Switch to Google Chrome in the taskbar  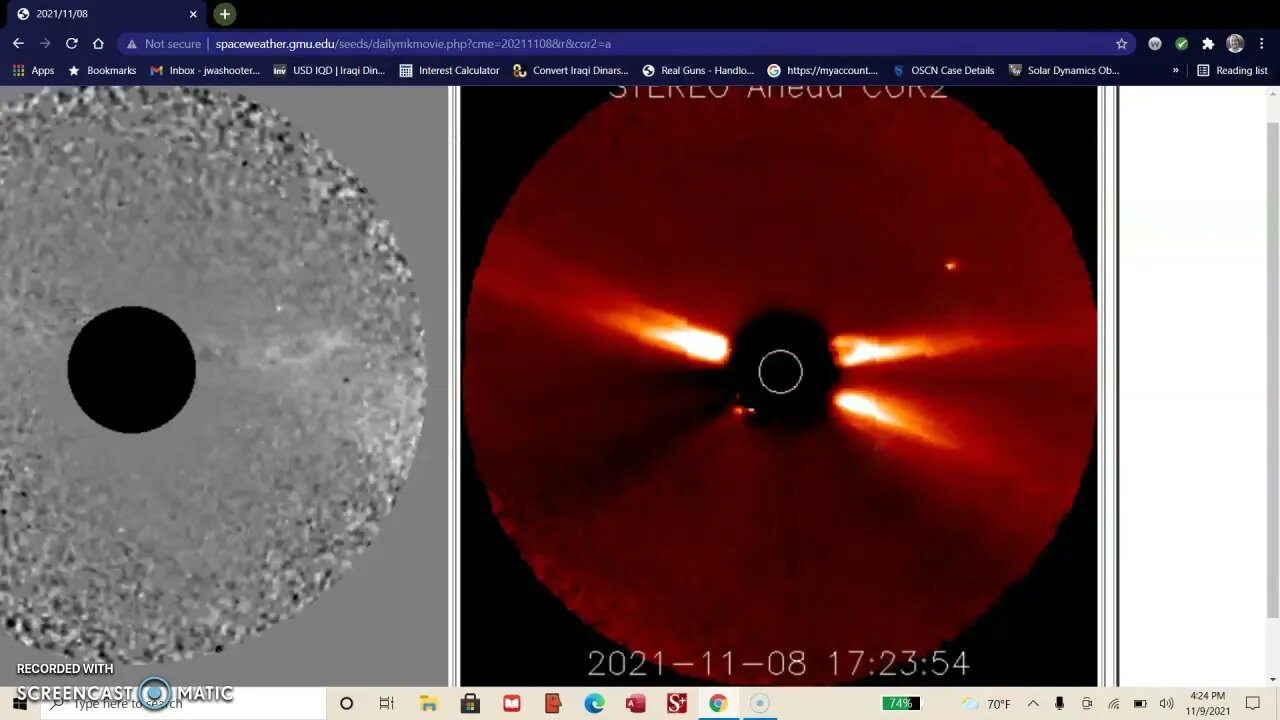pyautogui.click(x=718, y=704)
